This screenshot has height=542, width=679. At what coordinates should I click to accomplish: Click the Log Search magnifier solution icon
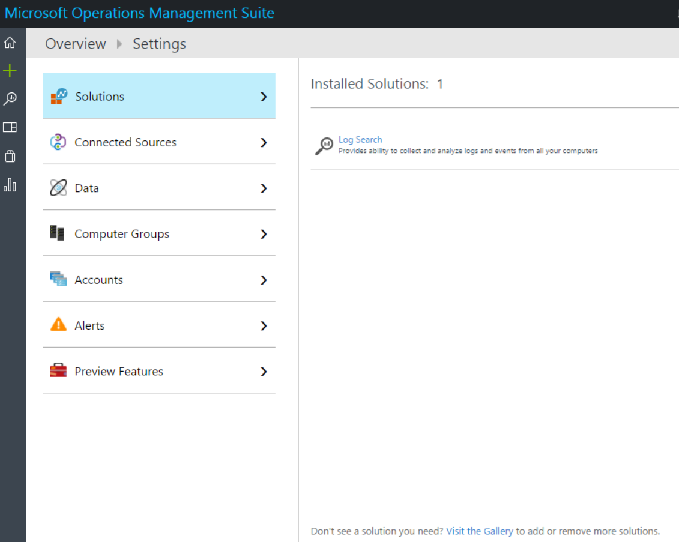324,145
